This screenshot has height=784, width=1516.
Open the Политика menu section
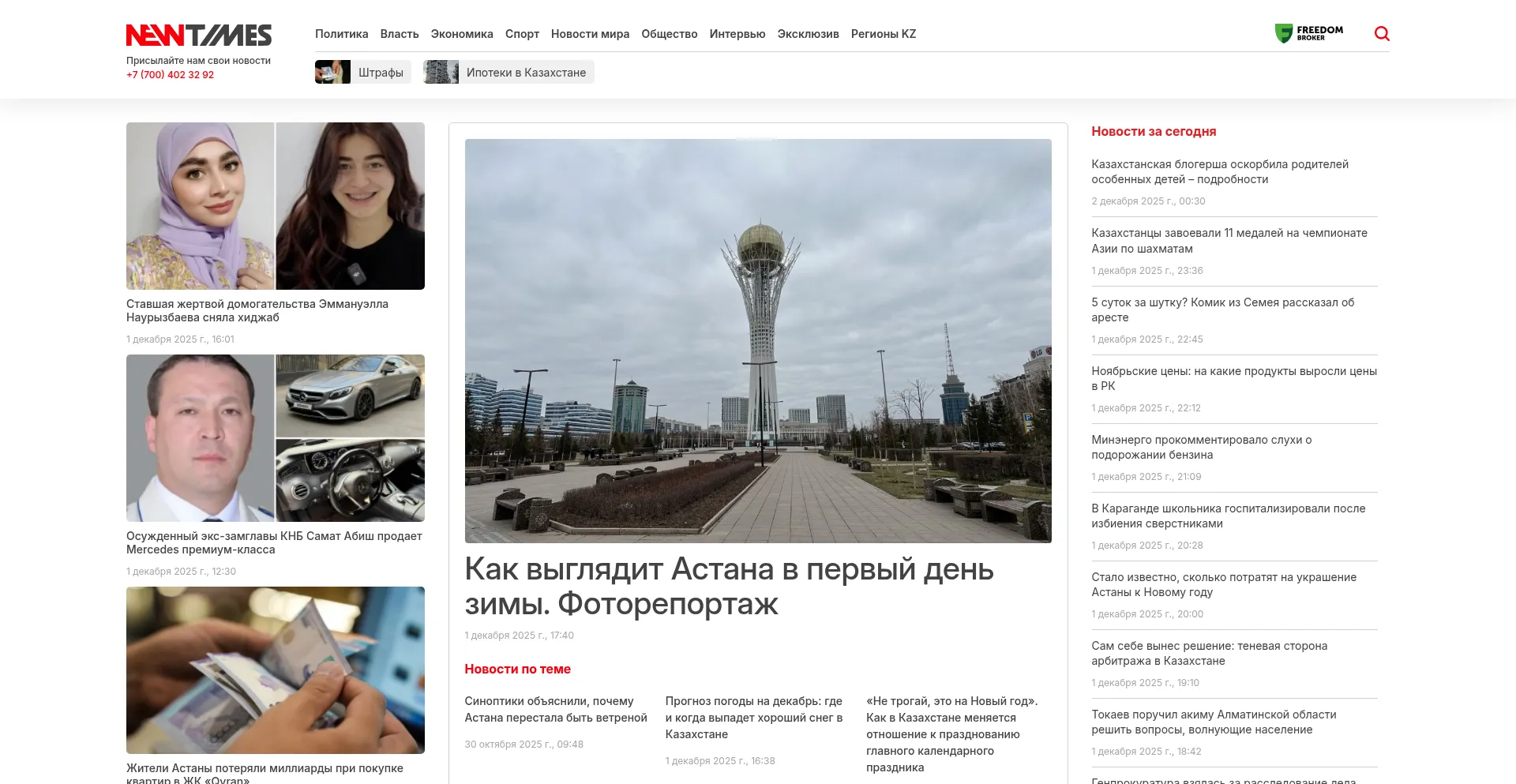[341, 34]
